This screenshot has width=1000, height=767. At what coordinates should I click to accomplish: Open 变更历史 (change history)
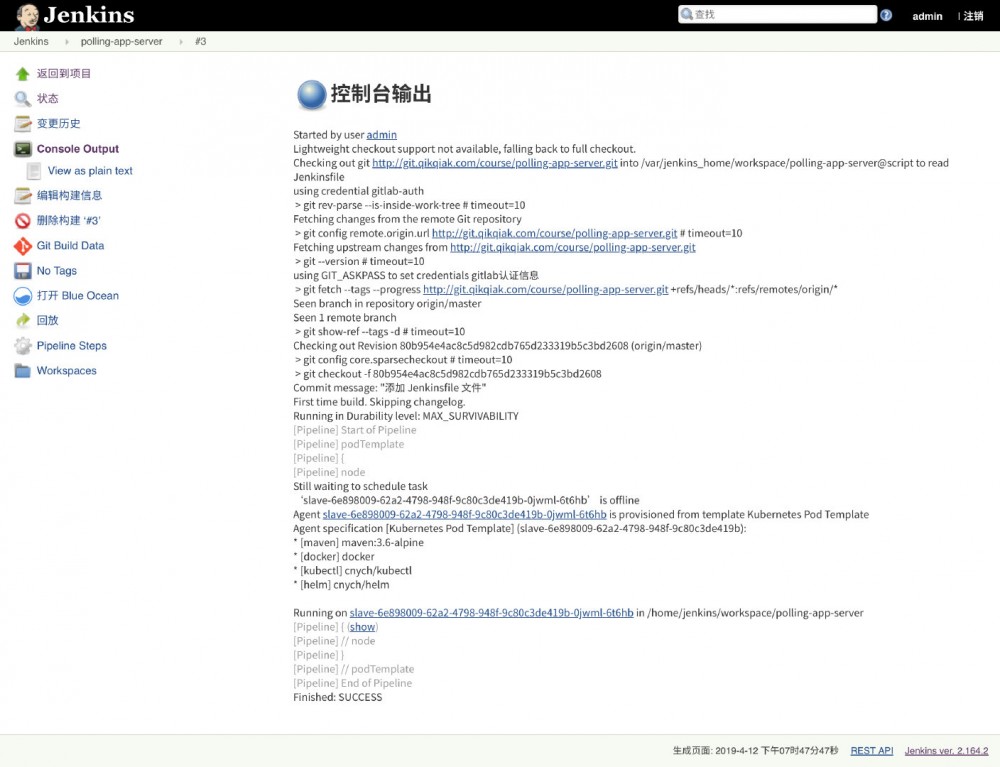(x=56, y=123)
